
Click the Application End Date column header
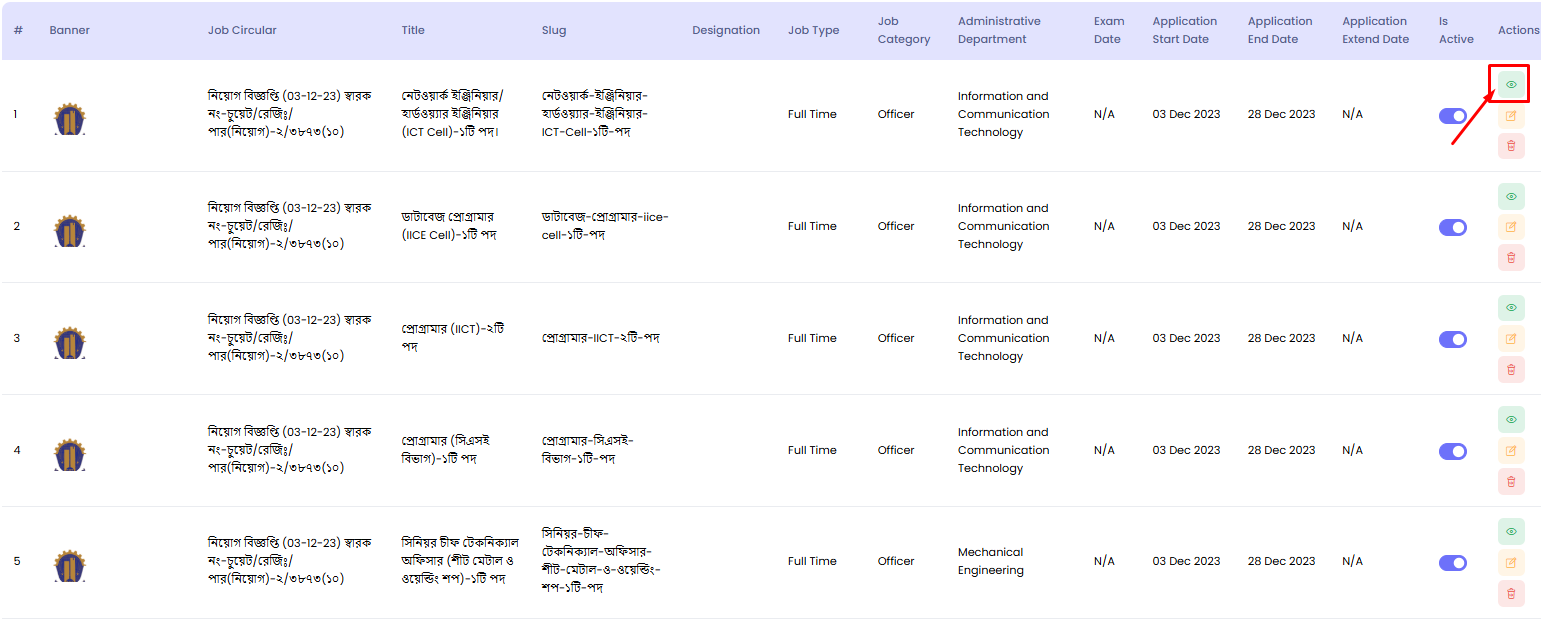click(x=1279, y=30)
